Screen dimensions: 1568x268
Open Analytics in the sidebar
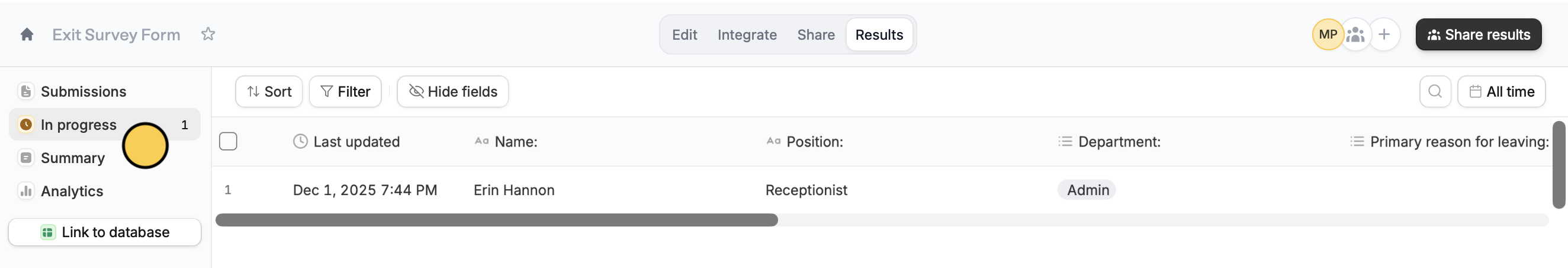(x=72, y=192)
